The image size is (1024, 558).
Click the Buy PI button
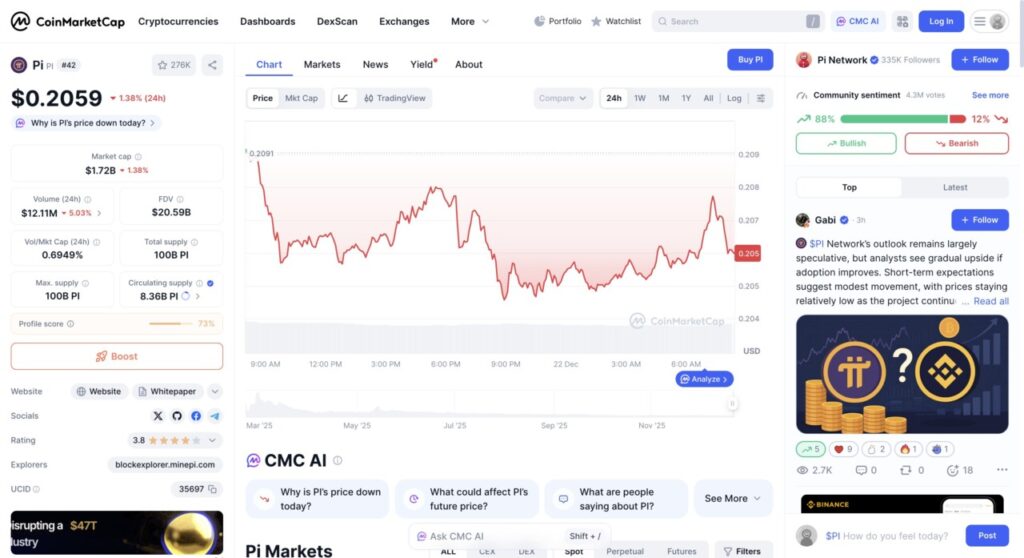click(x=750, y=60)
